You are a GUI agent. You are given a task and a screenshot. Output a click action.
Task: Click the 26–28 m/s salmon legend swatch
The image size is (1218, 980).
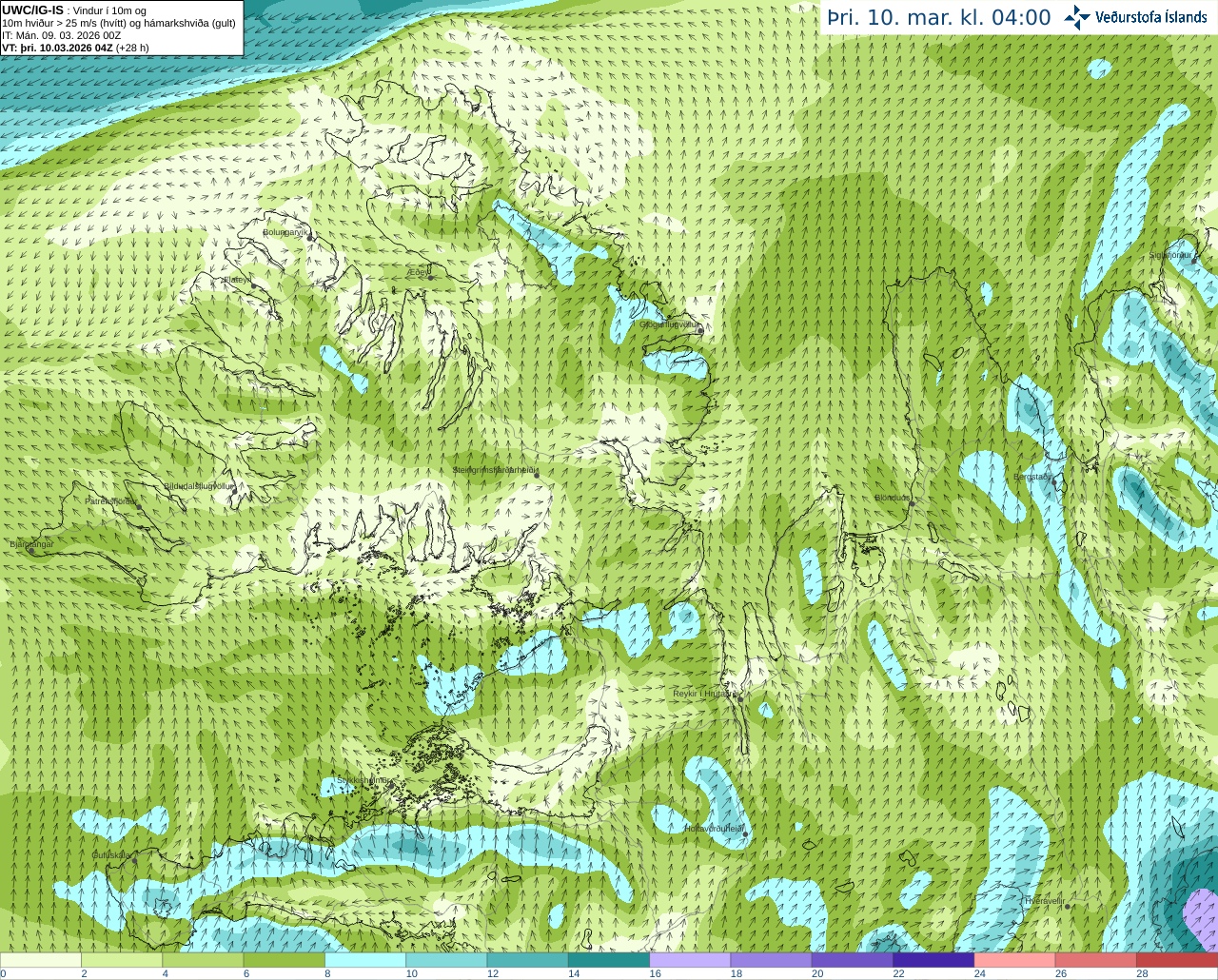(x=1096, y=960)
